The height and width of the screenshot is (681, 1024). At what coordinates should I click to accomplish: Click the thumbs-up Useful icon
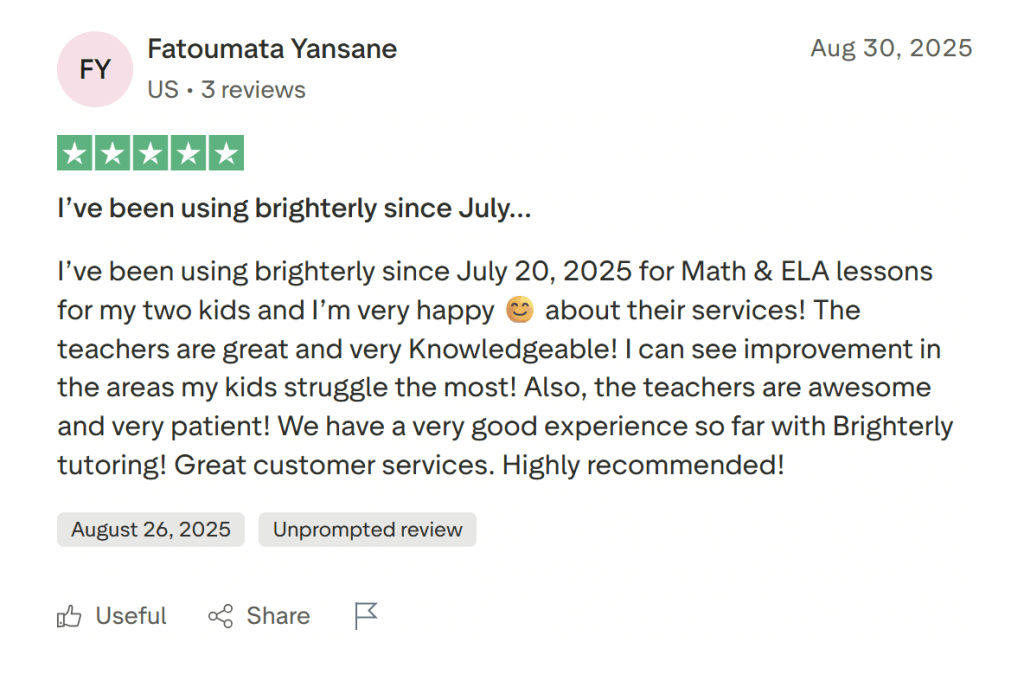point(69,616)
